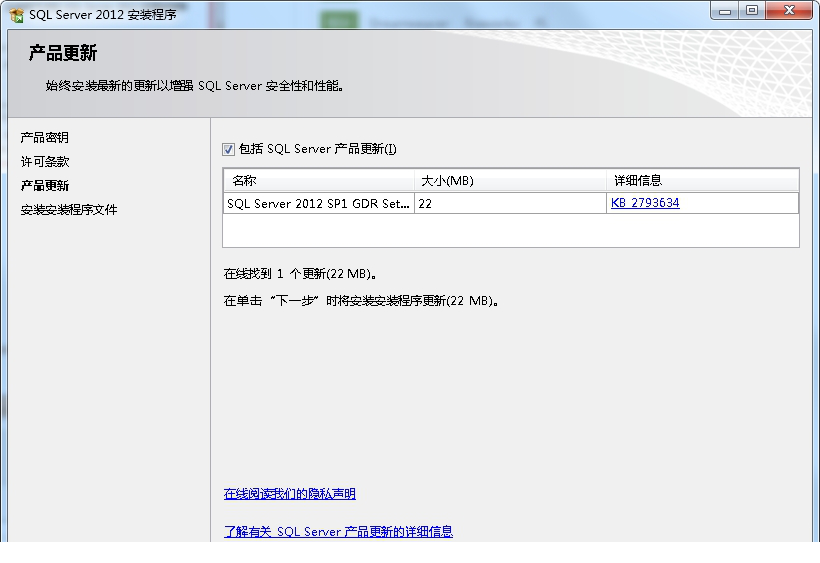The height and width of the screenshot is (563, 820).
Task: Click the text 在线找到 1 个更新(22 MB)
Action: coord(300,273)
